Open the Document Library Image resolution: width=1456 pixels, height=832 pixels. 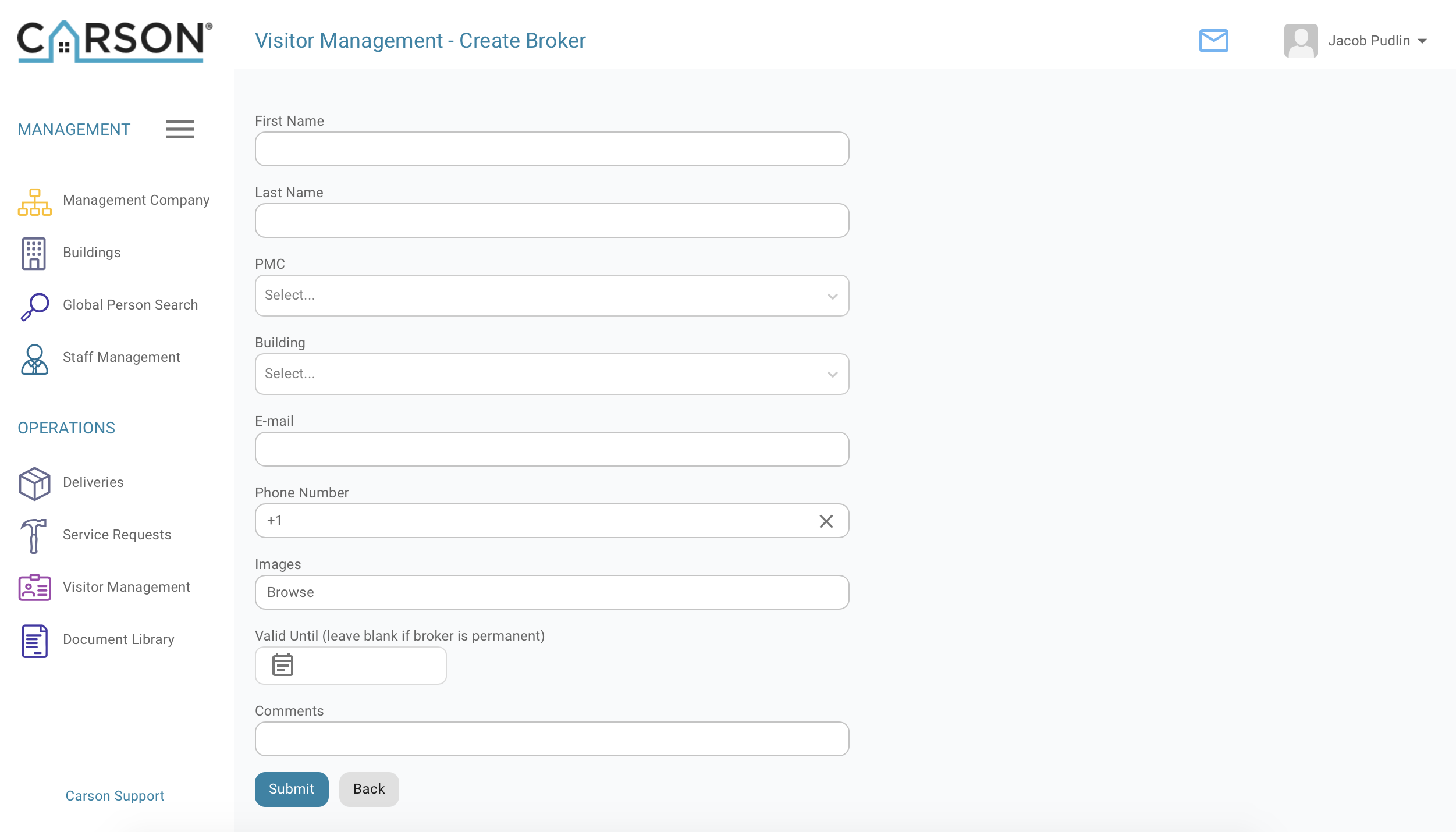118,639
